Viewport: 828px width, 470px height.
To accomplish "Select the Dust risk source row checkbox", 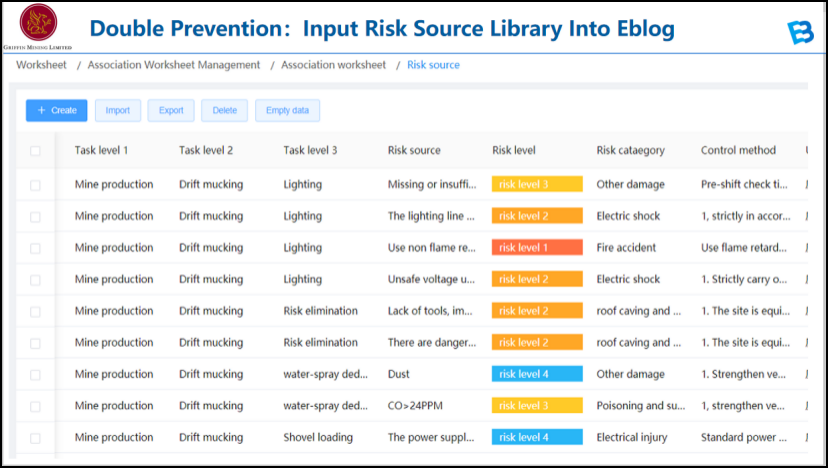I will coord(36,375).
